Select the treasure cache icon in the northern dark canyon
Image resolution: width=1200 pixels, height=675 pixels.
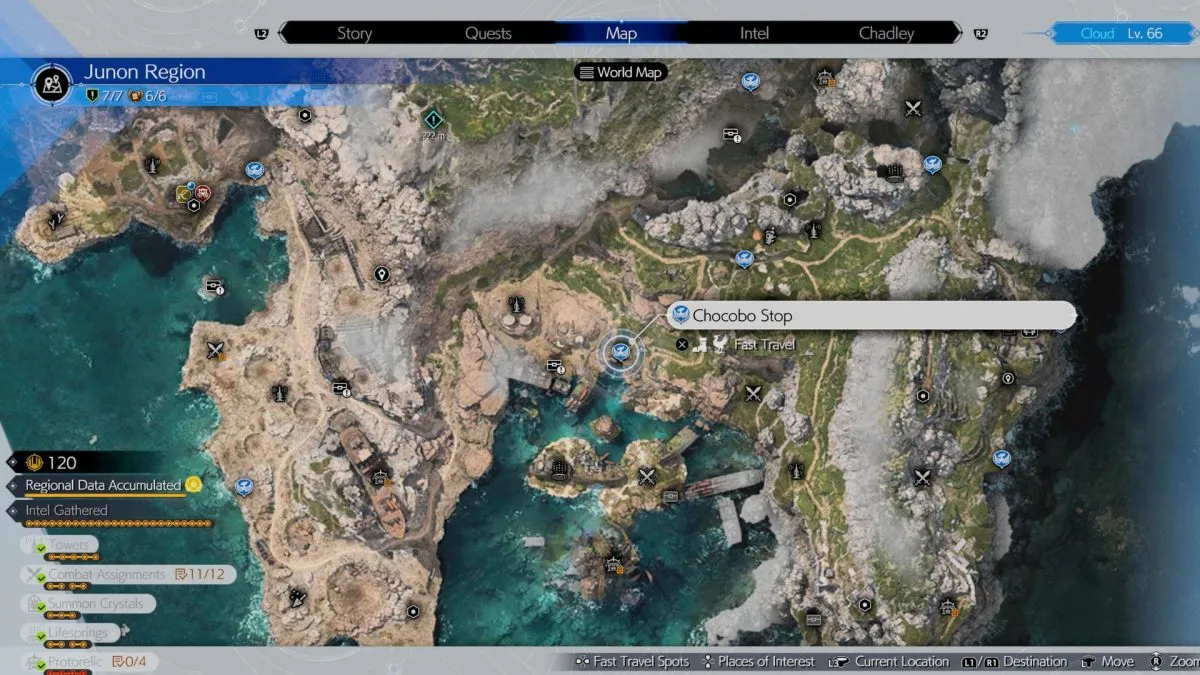click(x=731, y=134)
